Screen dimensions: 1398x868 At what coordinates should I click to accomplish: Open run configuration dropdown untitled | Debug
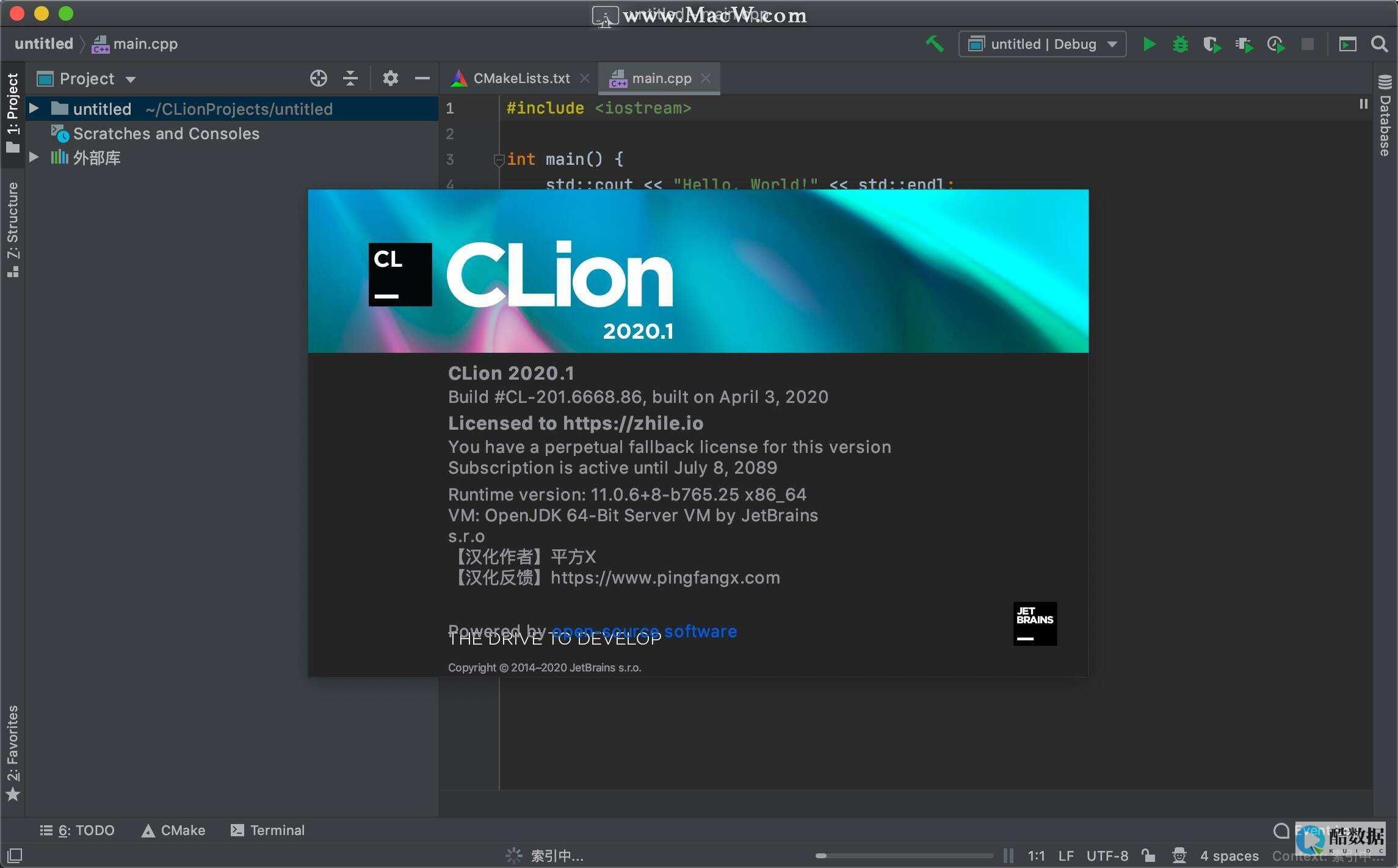(1042, 44)
